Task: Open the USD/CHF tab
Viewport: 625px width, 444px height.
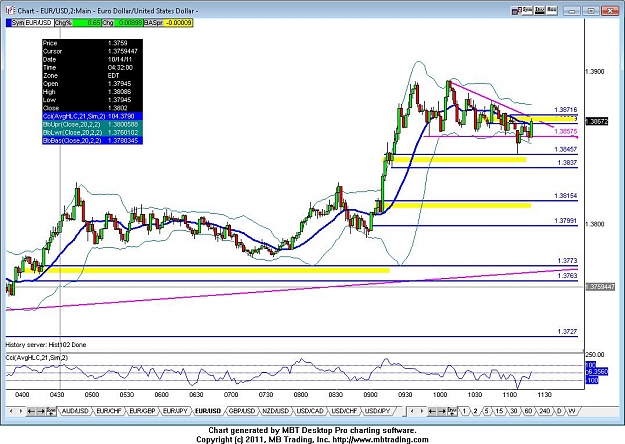Action: 344,411
